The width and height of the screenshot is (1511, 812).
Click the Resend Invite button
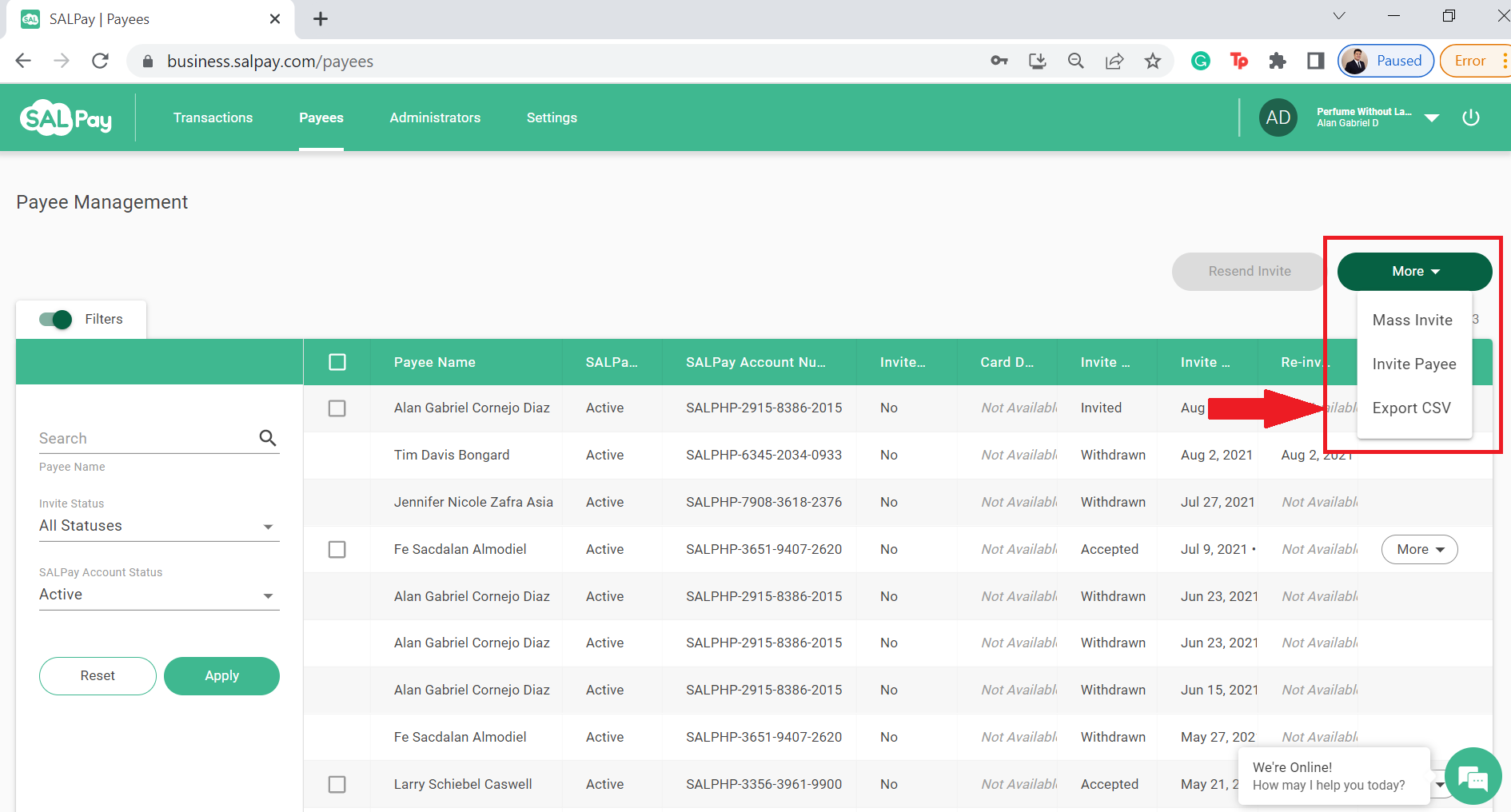tap(1249, 272)
